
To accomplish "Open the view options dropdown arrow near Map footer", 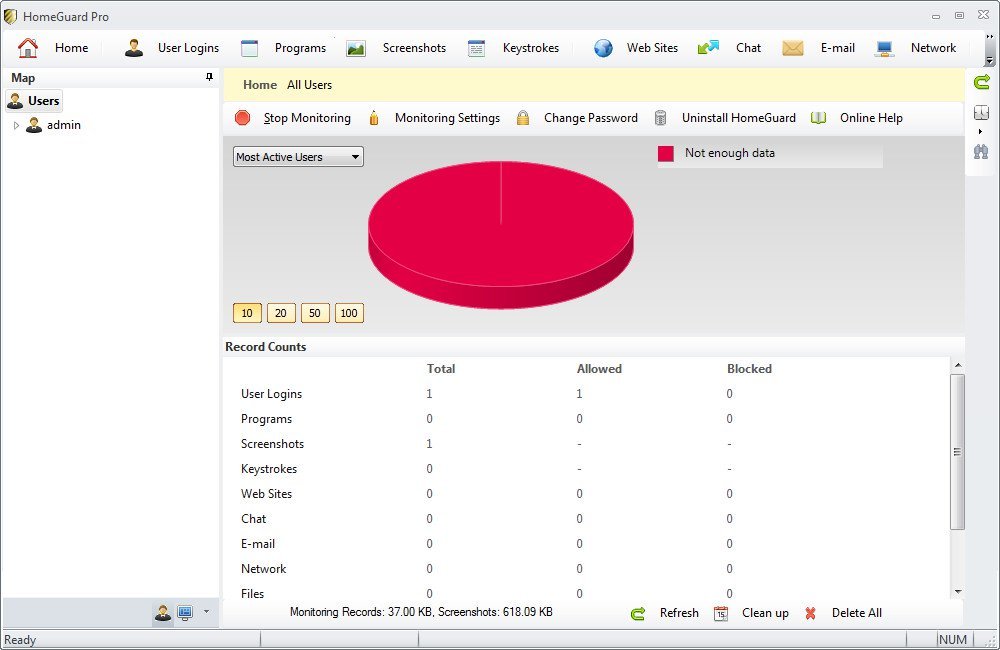I will point(206,612).
